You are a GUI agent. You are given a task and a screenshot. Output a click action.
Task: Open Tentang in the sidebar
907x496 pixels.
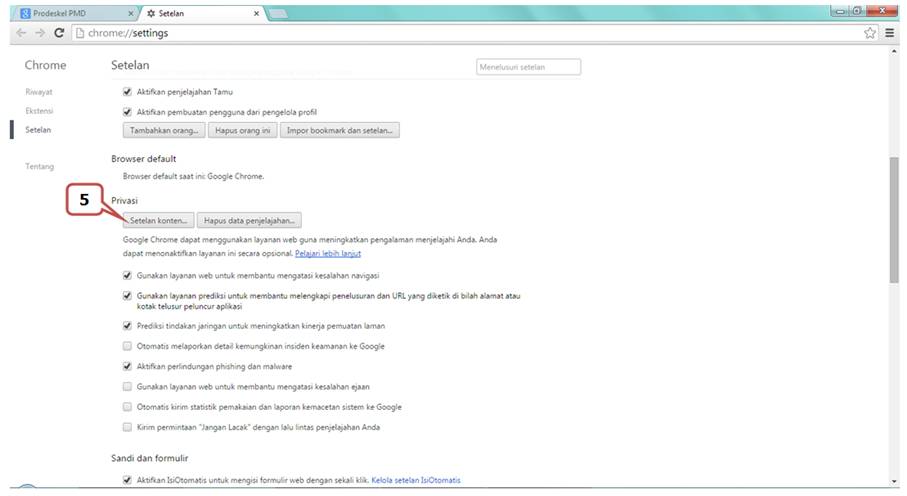pyautogui.click(x=39, y=167)
